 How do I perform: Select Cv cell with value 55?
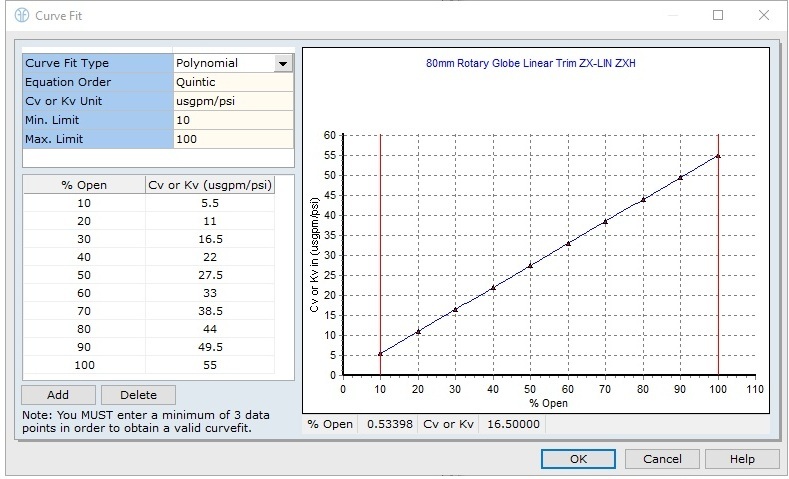pos(210,365)
